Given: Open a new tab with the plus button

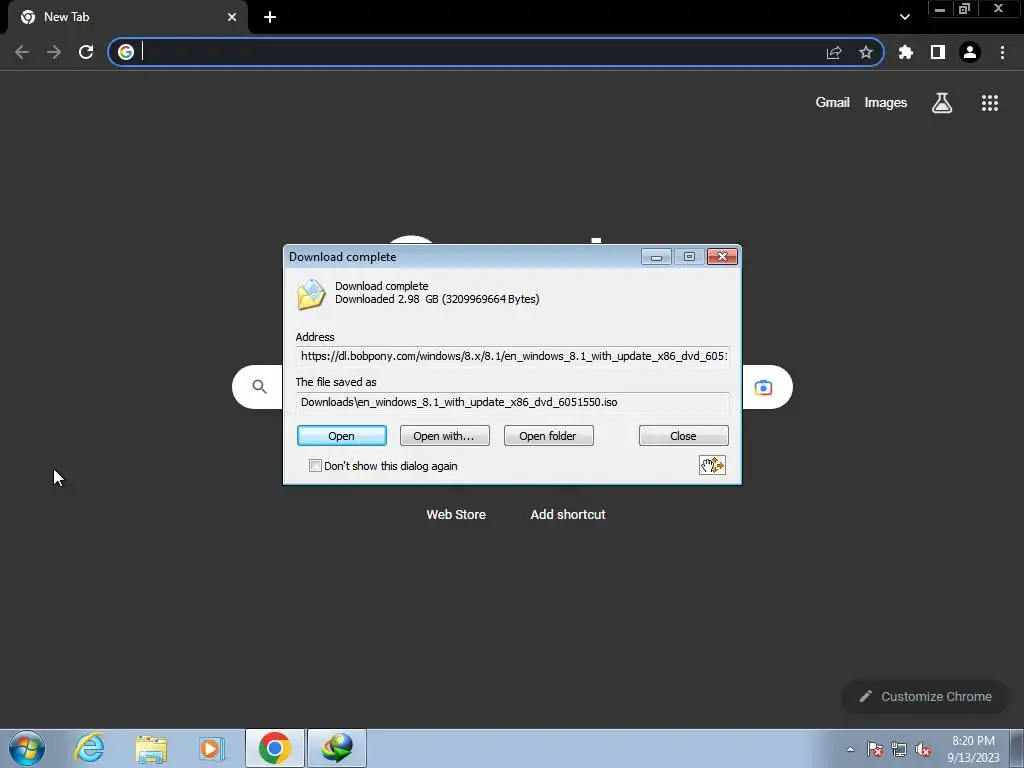Looking at the screenshot, I should point(270,17).
